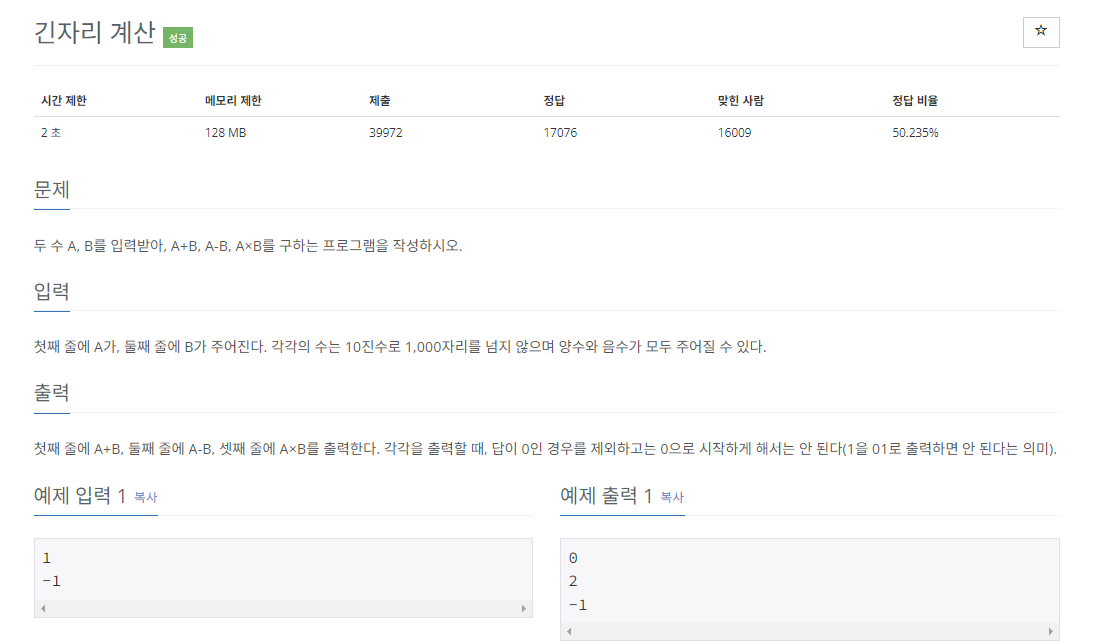Click right scroll arrow of example output box
The height and width of the screenshot is (644, 1096).
coord(1050,631)
